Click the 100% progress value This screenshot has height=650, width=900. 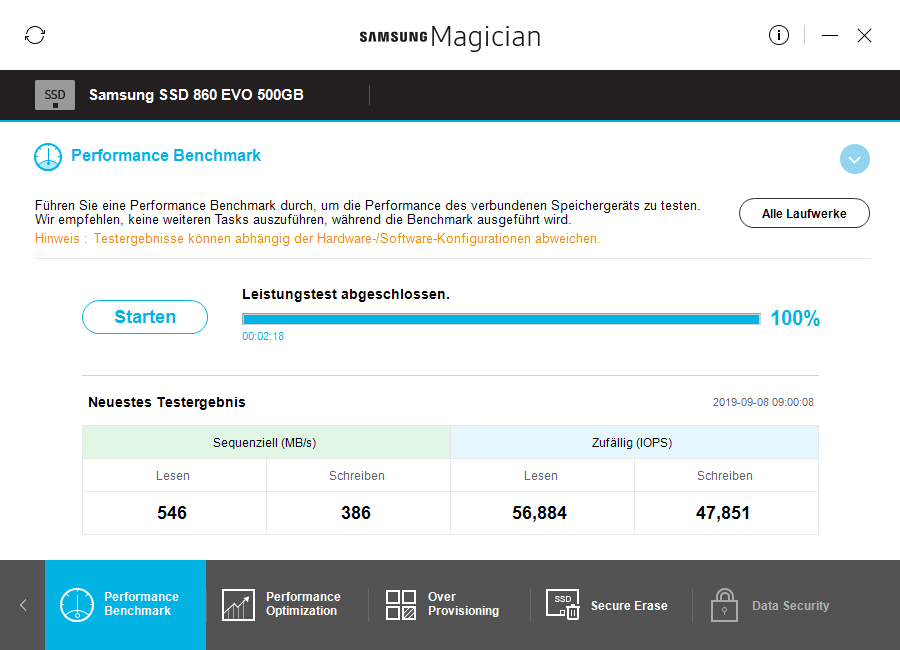pos(795,318)
